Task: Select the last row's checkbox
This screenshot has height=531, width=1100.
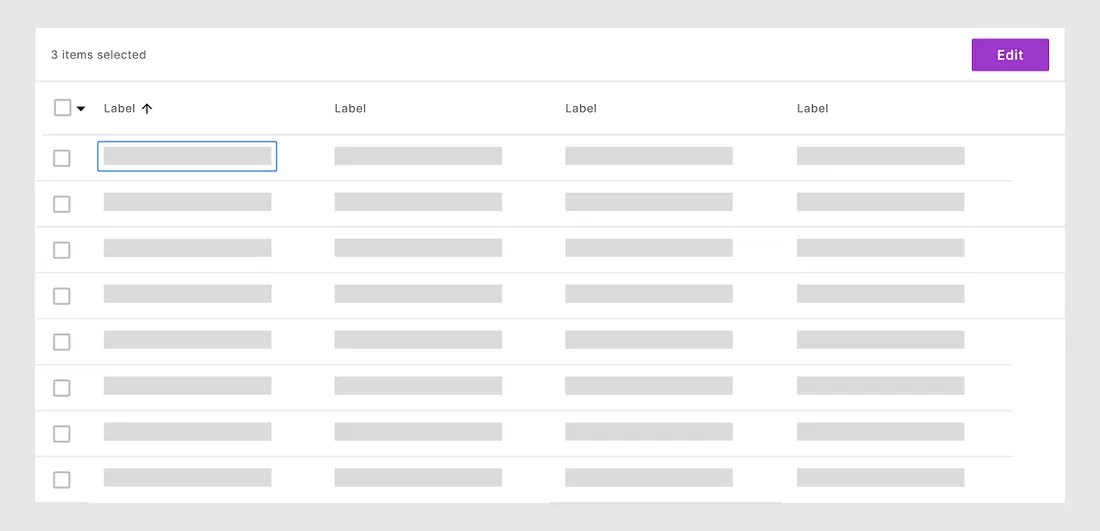Action: (62, 480)
